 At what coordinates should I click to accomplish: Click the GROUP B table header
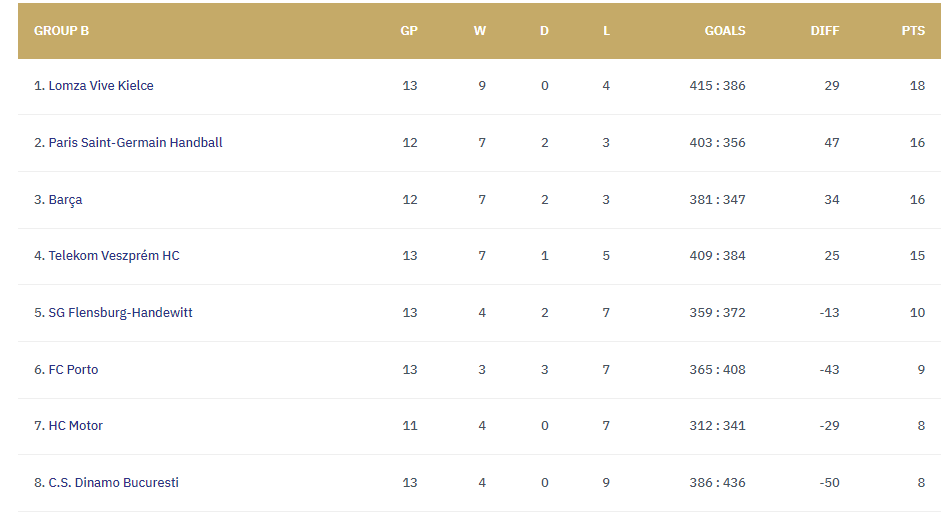click(61, 31)
